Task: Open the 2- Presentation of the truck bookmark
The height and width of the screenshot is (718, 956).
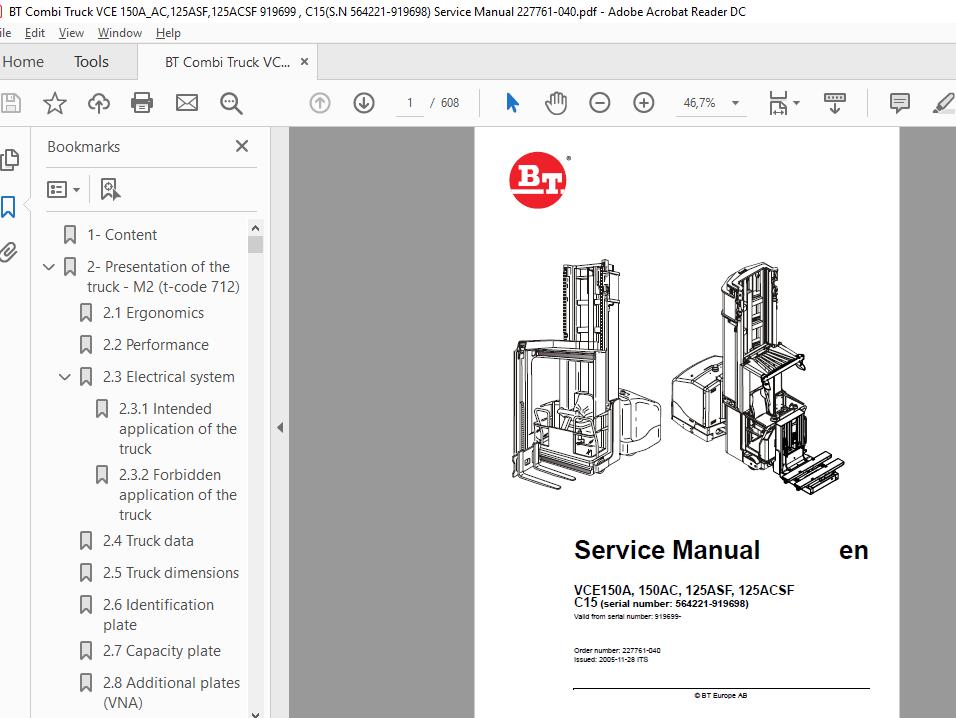Action: click(163, 277)
